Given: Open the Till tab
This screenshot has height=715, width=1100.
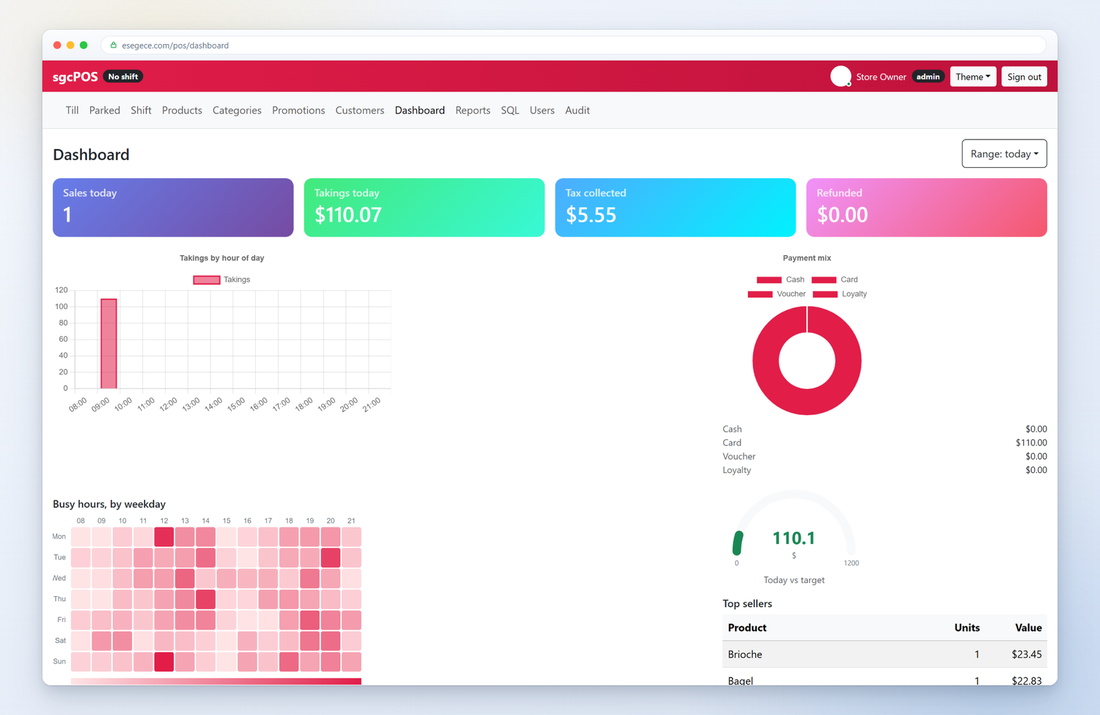Looking at the screenshot, I should tap(72, 110).
